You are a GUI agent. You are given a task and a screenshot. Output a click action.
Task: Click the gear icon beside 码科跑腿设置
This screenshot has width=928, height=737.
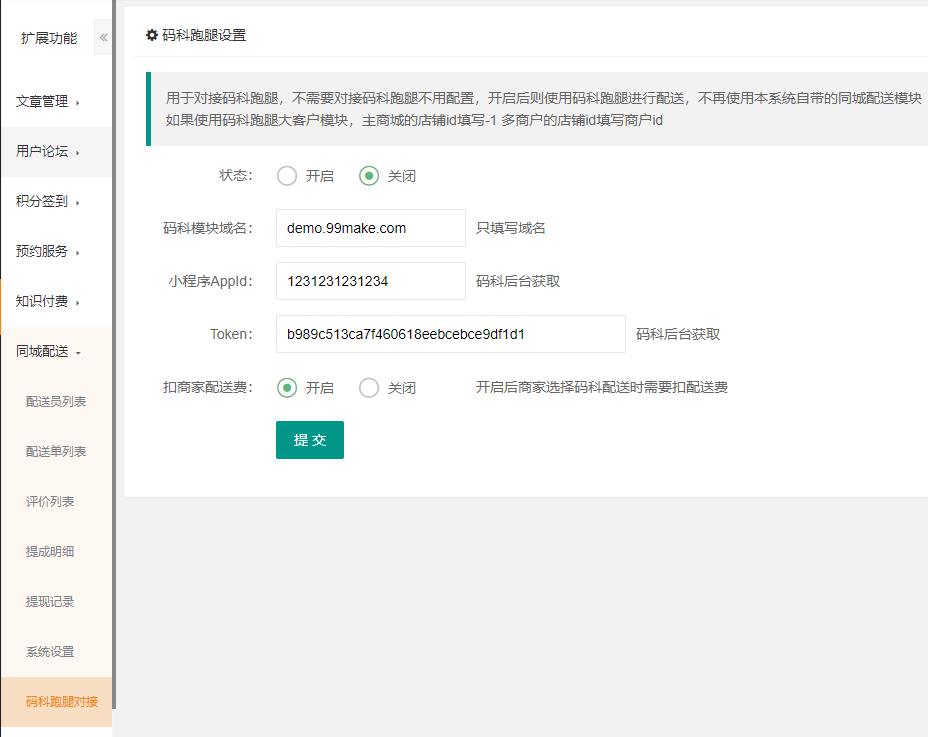[x=152, y=35]
